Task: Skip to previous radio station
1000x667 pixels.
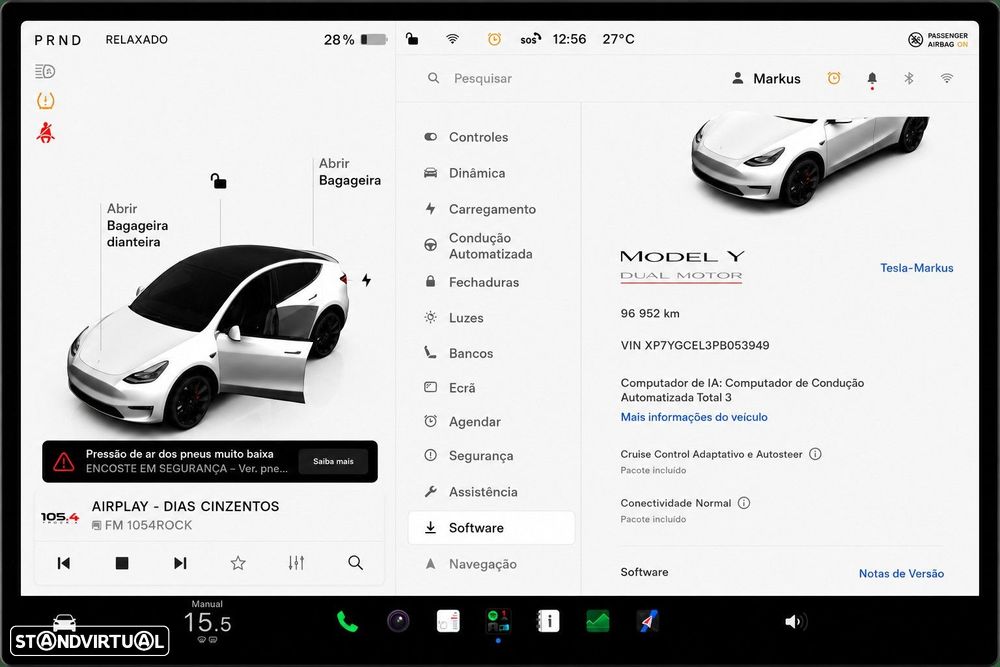Action: tap(64, 563)
